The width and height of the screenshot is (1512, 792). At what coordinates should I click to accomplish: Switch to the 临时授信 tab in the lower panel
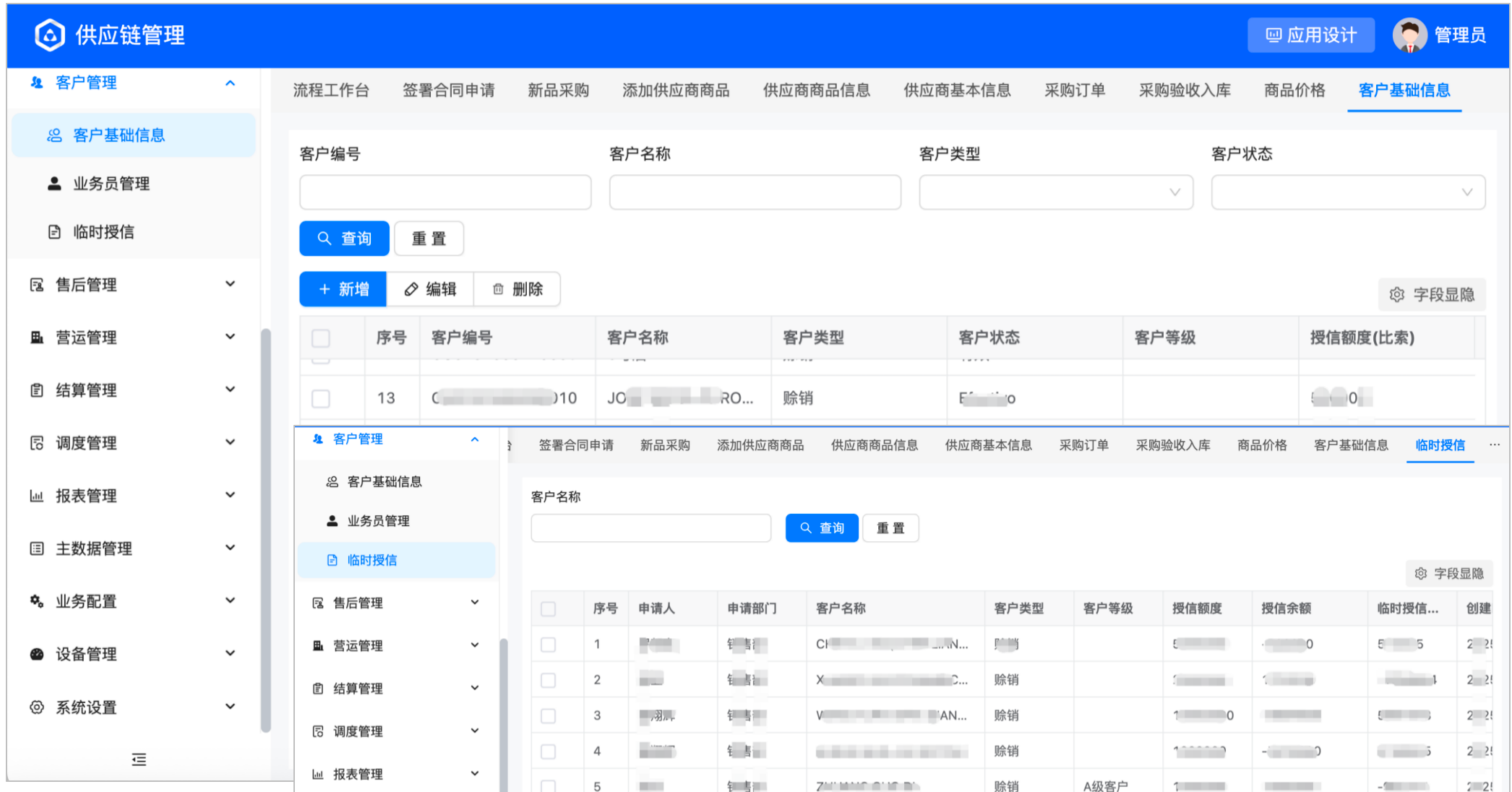1440,445
